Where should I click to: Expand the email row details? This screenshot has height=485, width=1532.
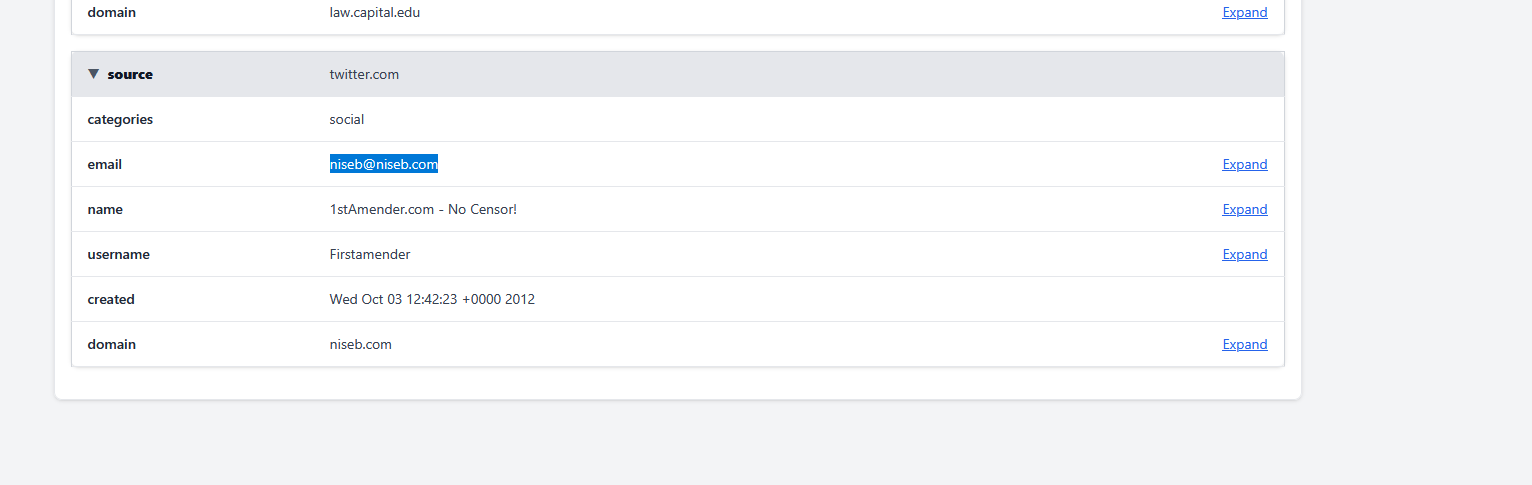click(x=1244, y=165)
